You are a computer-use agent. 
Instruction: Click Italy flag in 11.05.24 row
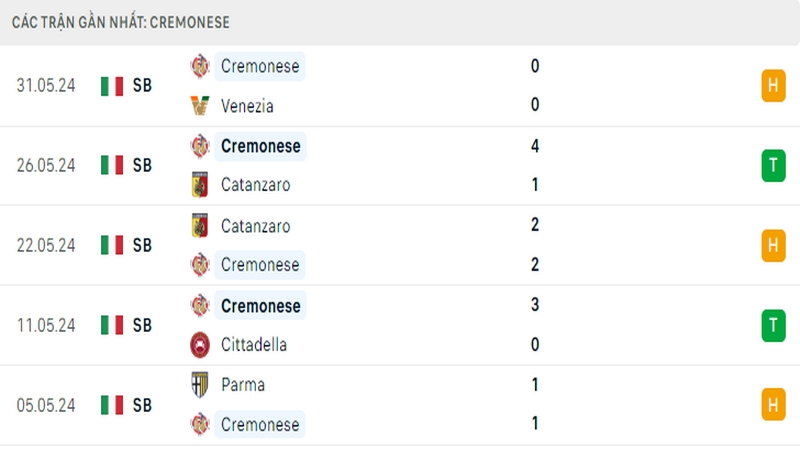click(112, 325)
